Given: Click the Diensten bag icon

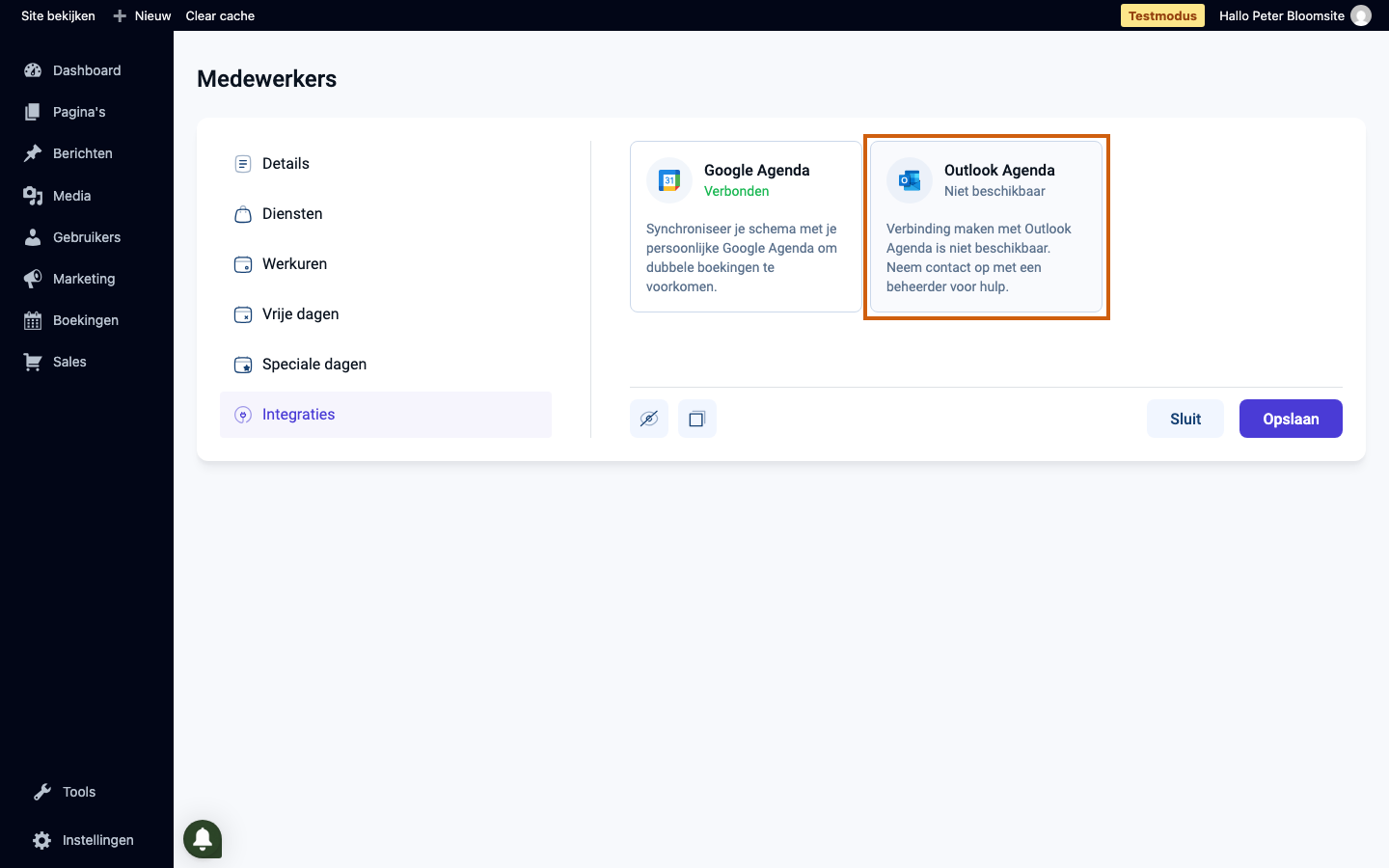Looking at the screenshot, I should coord(243,214).
